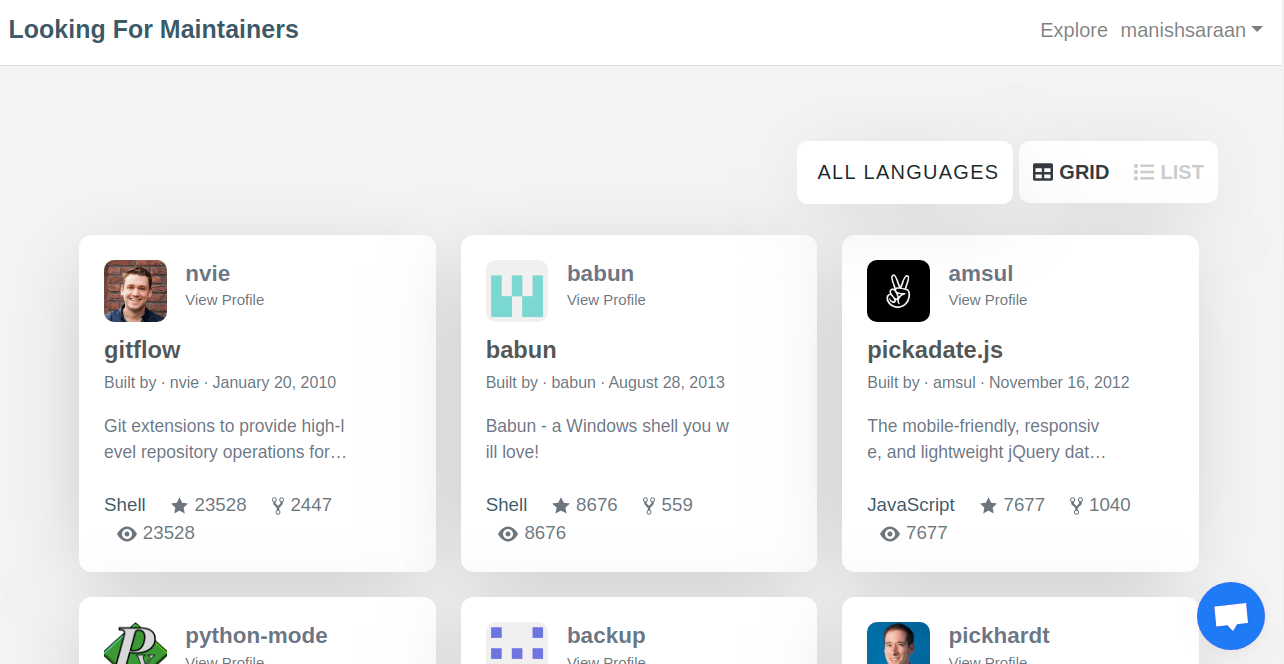Click 'Built by · nvie · January 20, 2010'
The image size is (1284, 664).
pyautogui.click(x=220, y=382)
